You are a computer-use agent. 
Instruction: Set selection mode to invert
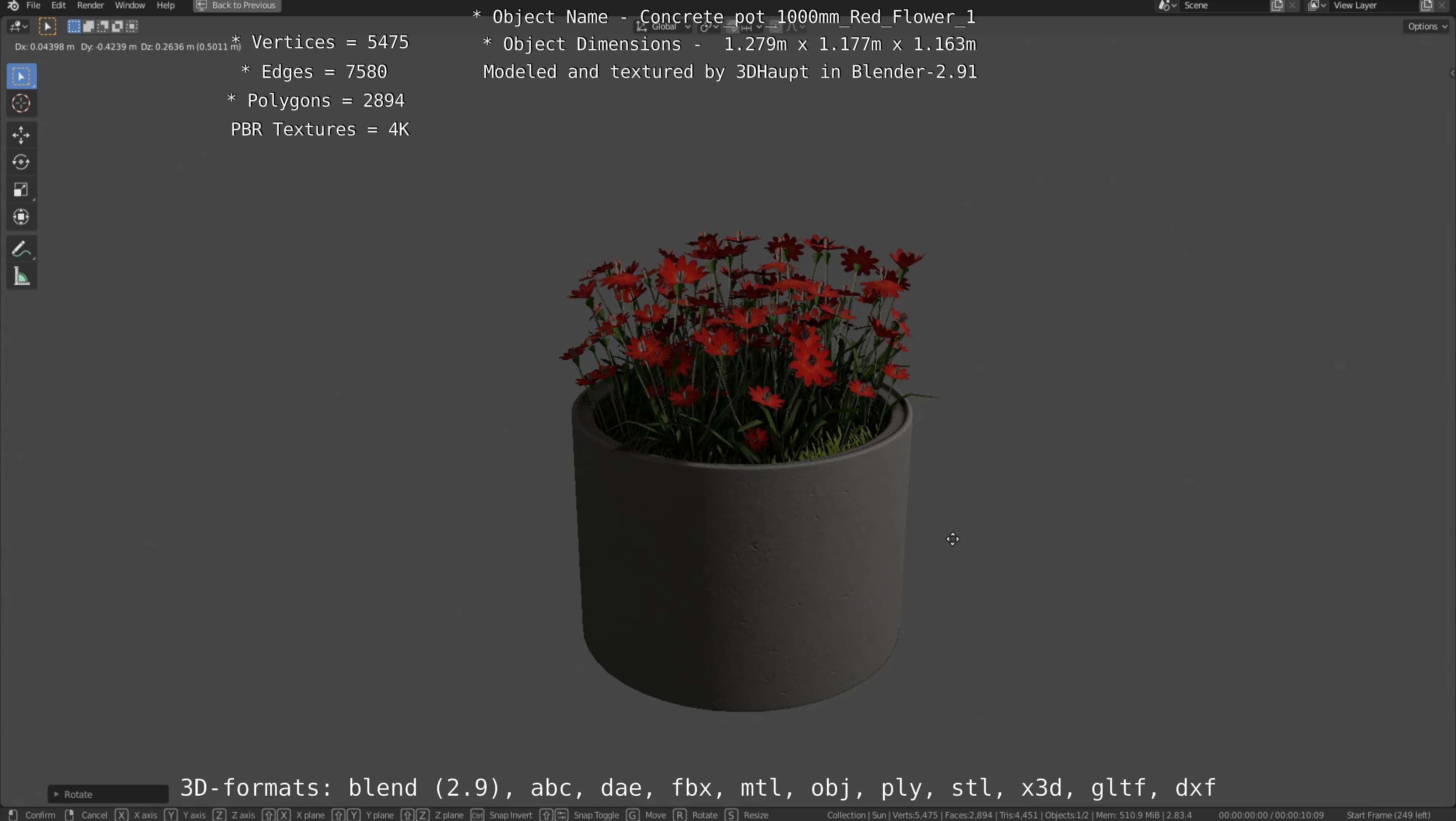(x=118, y=26)
